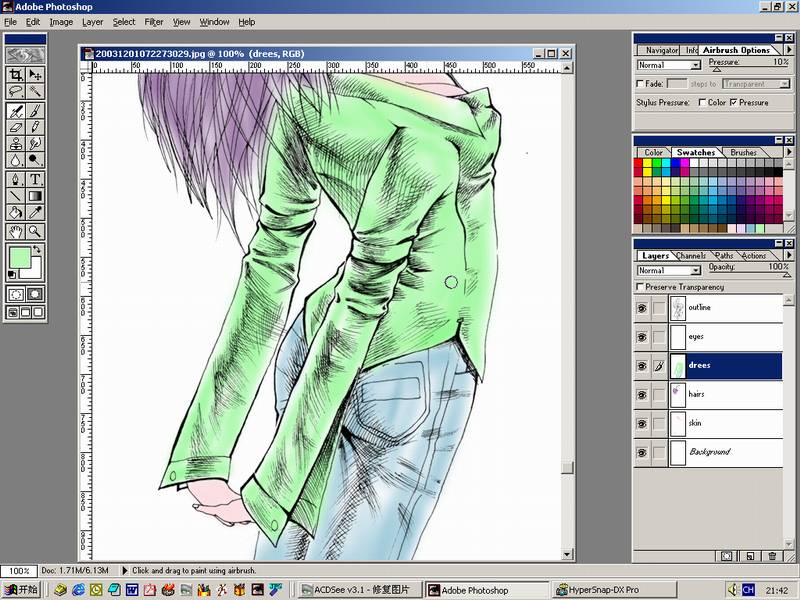The image size is (800, 600).
Task: Select the Eyedropper tool
Action: click(35, 212)
